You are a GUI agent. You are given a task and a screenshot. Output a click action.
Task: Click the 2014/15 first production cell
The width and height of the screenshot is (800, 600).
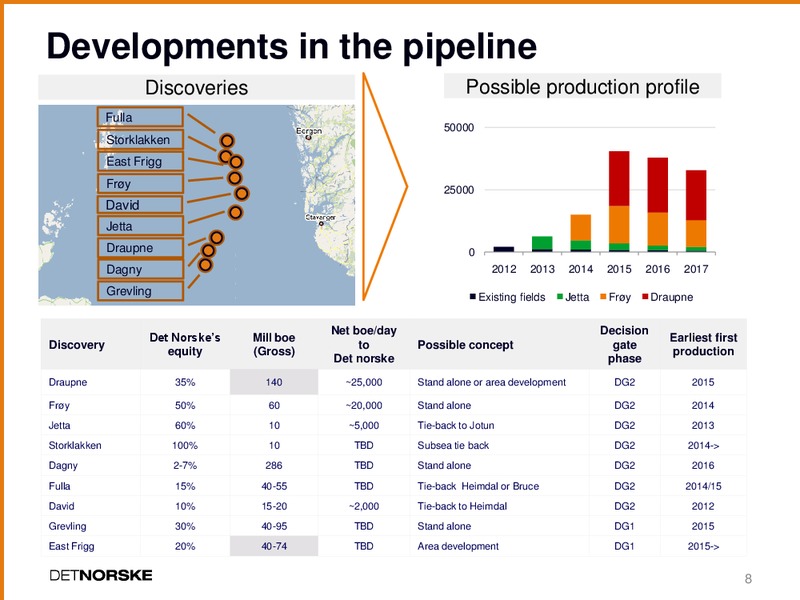tap(703, 486)
